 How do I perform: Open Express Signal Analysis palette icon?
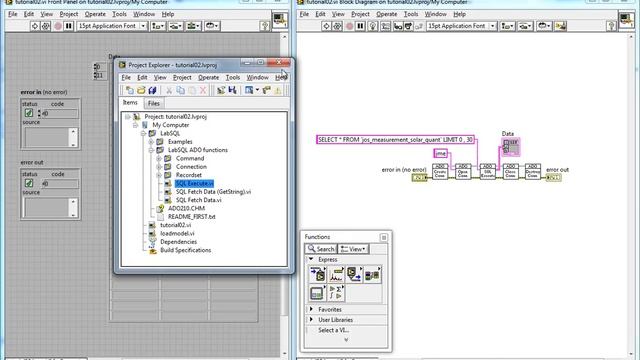coord(336,275)
